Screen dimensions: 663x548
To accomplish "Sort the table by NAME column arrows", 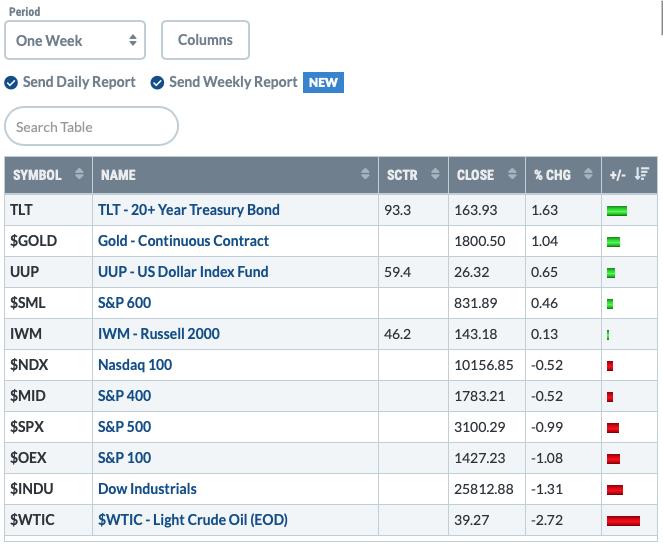I will click(x=365, y=174).
